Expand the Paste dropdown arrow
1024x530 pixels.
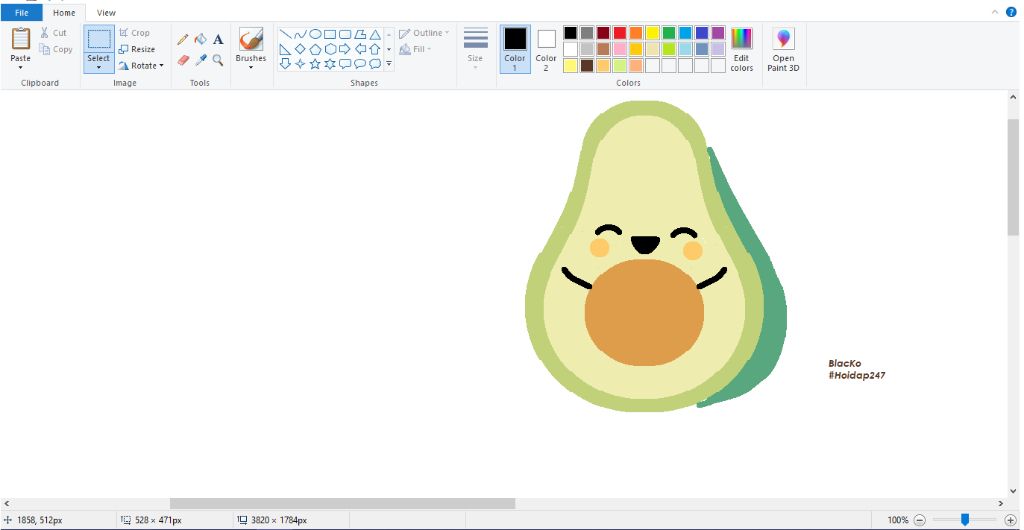[x=21, y=67]
